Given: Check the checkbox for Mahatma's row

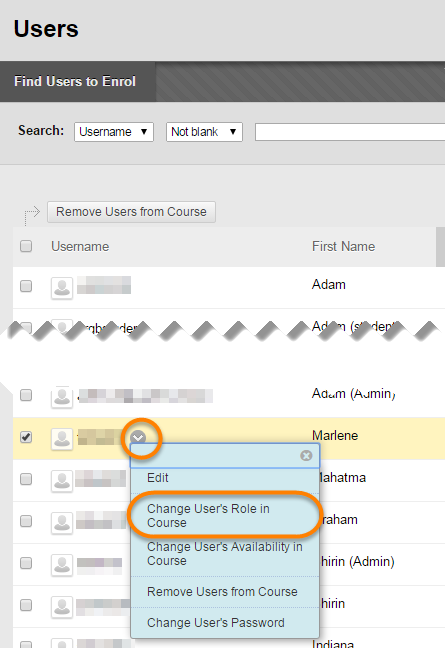Looking at the screenshot, I should [26, 479].
